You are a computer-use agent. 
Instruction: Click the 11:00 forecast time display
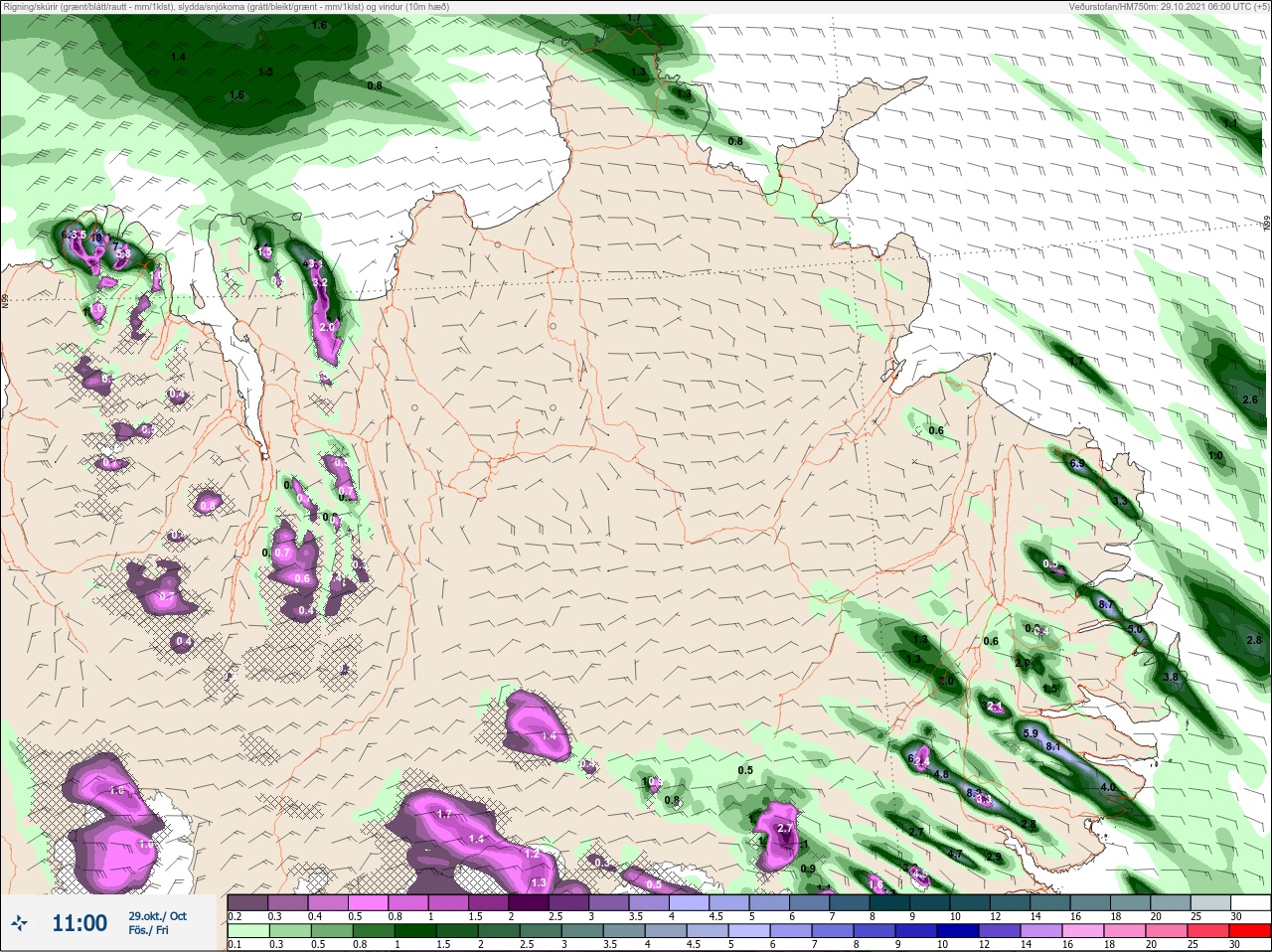tap(79, 923)
